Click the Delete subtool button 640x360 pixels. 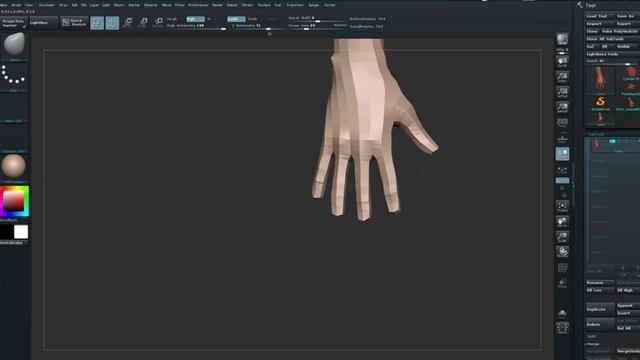(x=600, y=324)
